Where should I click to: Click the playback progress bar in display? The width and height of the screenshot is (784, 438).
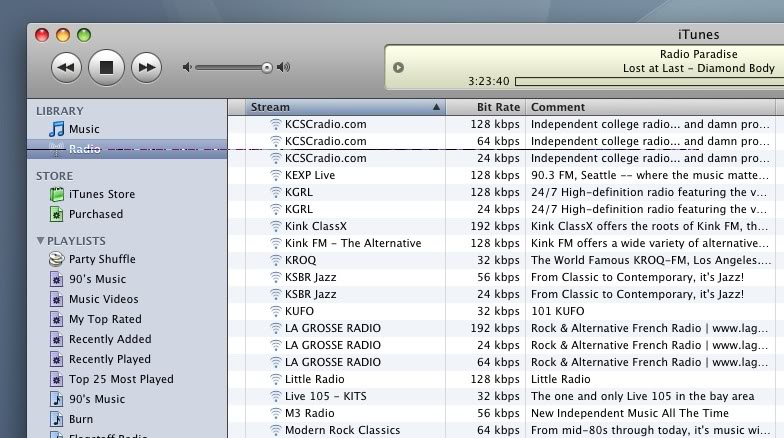649,81
